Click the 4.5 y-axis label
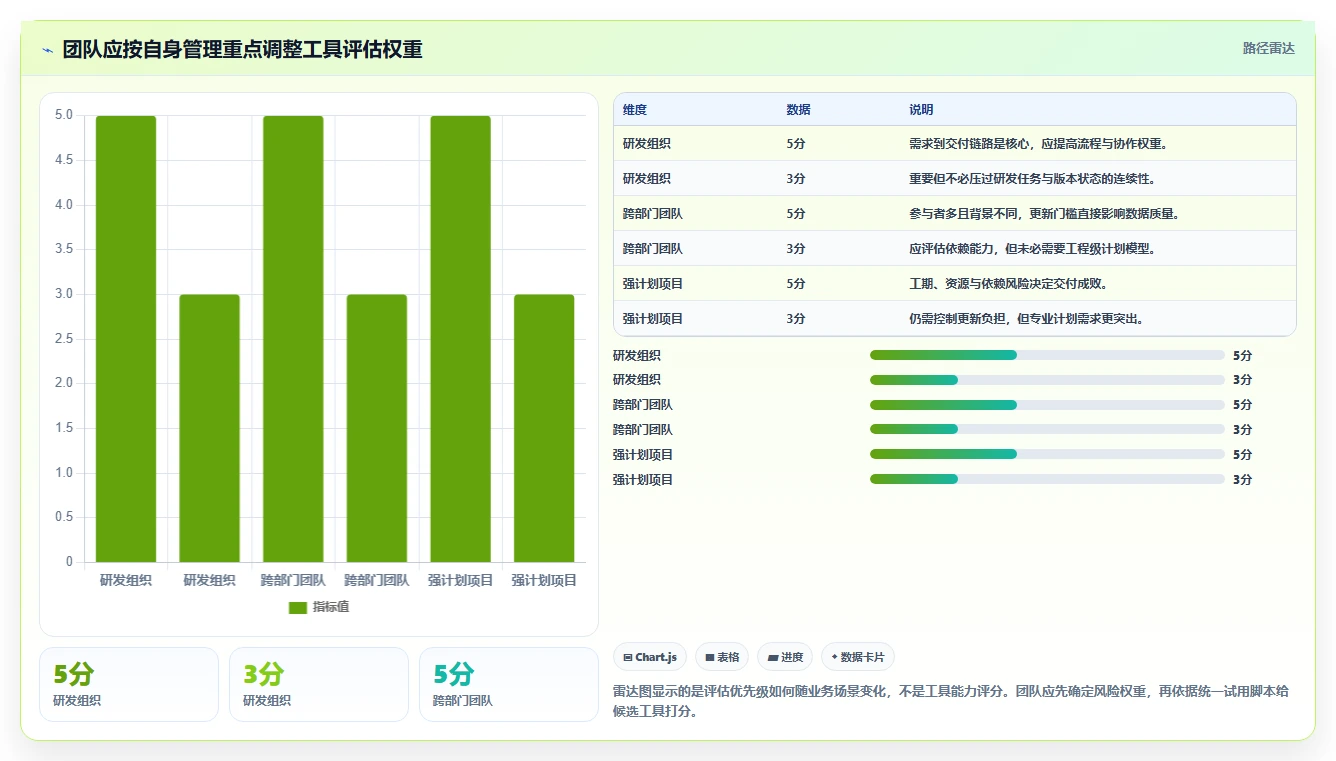Viewport: 1336px width, 761px height. click(64, 160)
